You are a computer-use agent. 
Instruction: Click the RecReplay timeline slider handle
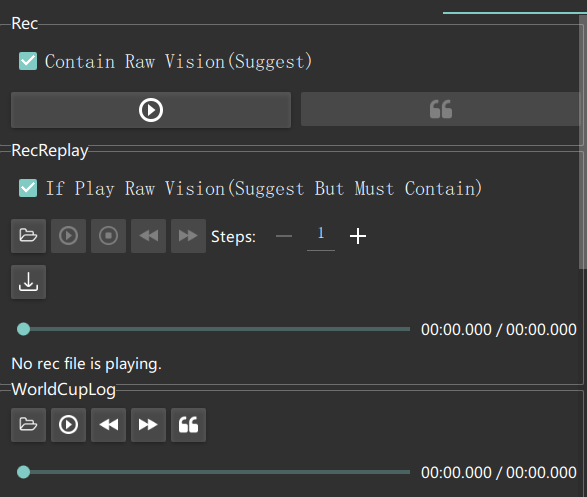pyautogui.click(x=24, y=329)
